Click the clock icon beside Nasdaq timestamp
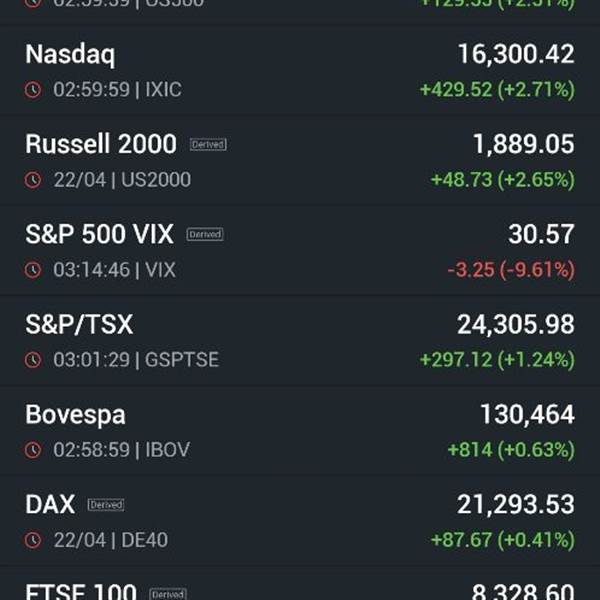The height and width of the screenshot is (600, 600). [x=33, y=90]
